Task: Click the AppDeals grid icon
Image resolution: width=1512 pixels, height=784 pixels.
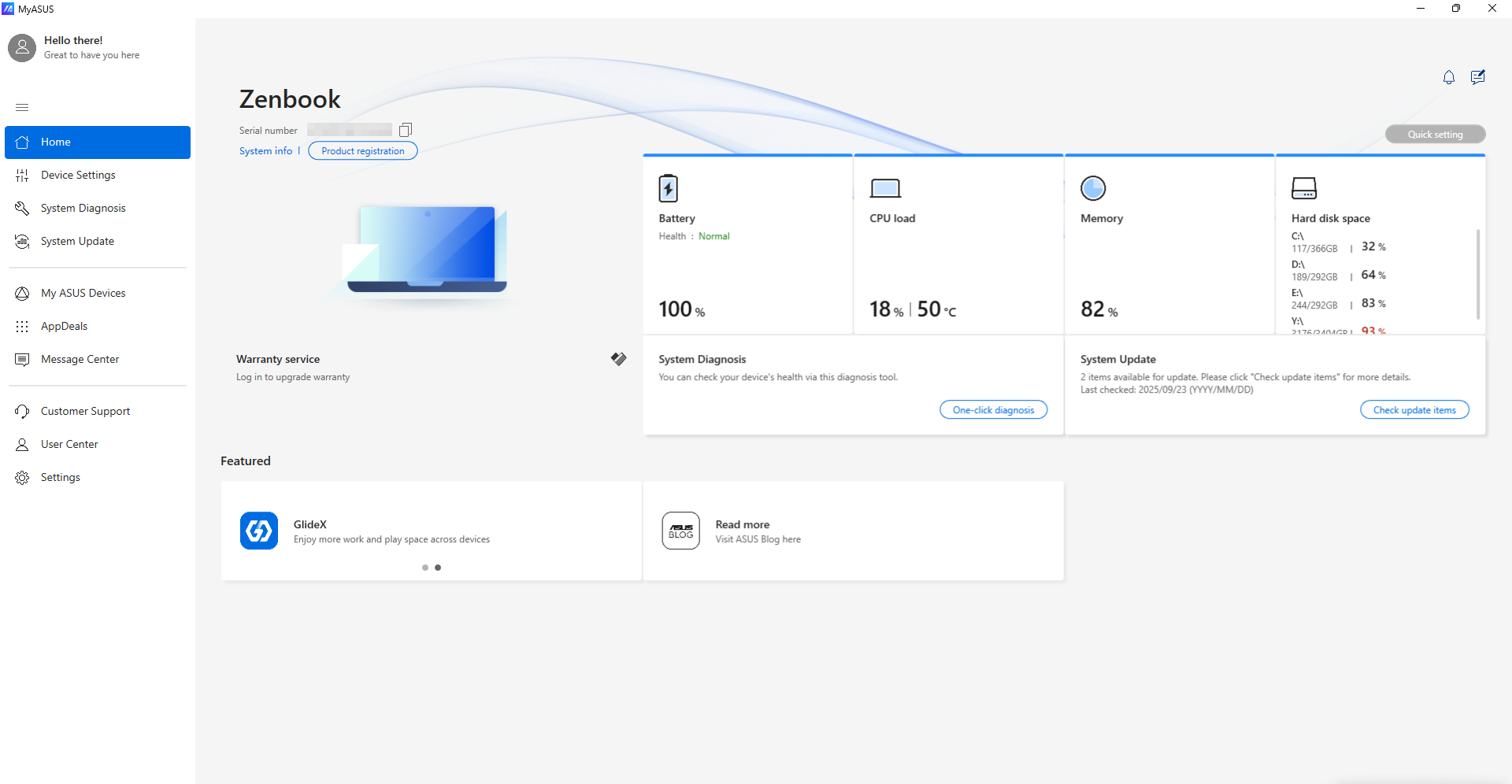Action: (x=22, y=326)
